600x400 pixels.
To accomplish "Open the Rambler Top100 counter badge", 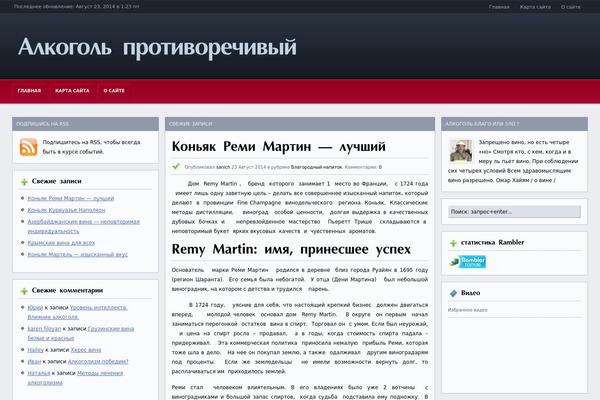I will point(468,262).
